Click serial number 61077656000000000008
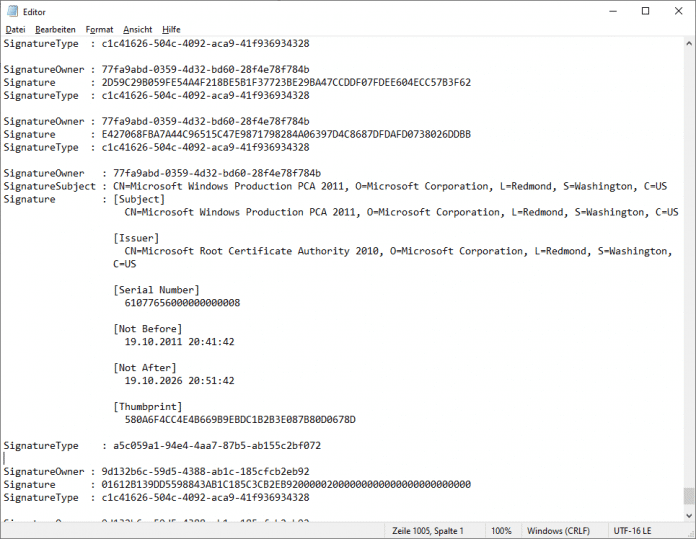This screenshot has width=696, height=539. pos(182,303)
